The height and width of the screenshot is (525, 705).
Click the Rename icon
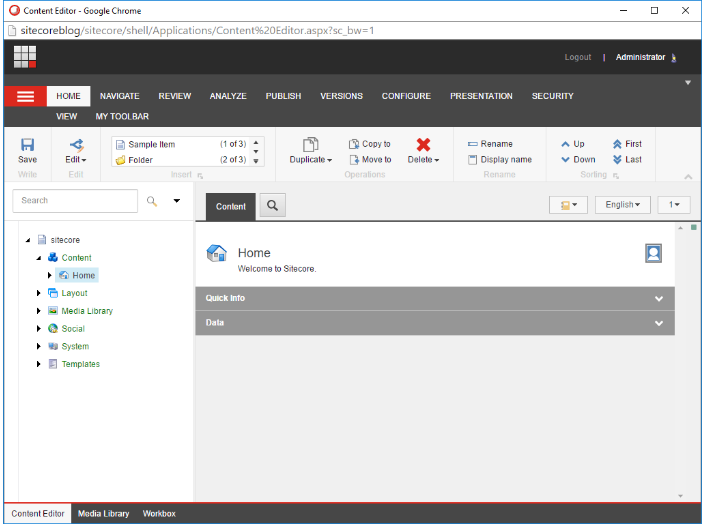[473, 144]
